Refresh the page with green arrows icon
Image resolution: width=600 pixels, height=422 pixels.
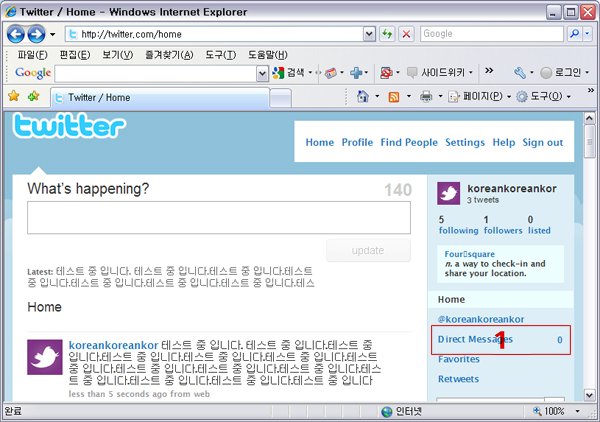[x=387, y=34]
